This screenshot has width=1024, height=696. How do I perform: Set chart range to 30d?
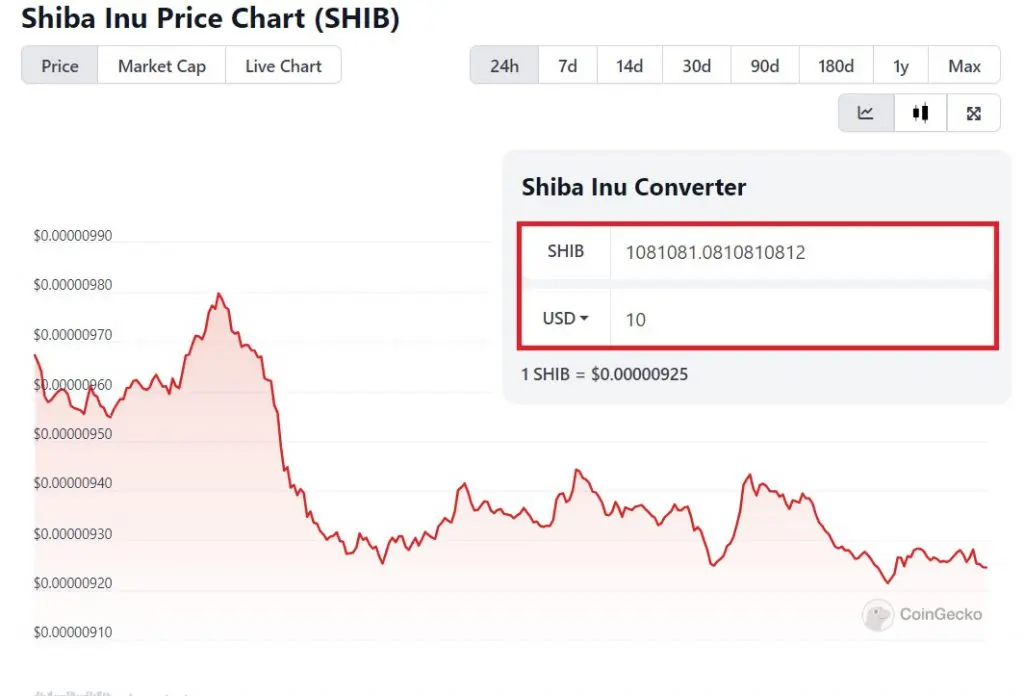tap(697, 65)
